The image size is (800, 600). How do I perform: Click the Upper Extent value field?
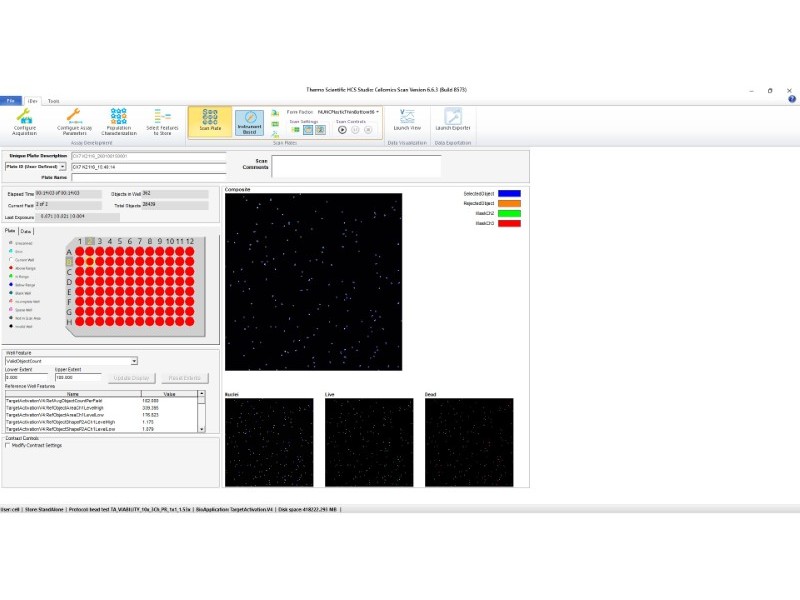[x=78, y=377]
